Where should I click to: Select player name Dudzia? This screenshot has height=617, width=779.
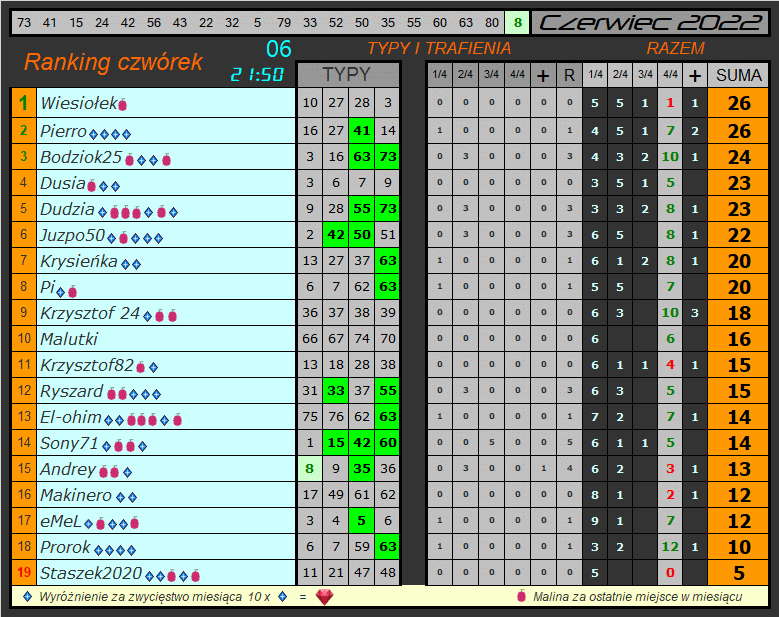point(68,209)
